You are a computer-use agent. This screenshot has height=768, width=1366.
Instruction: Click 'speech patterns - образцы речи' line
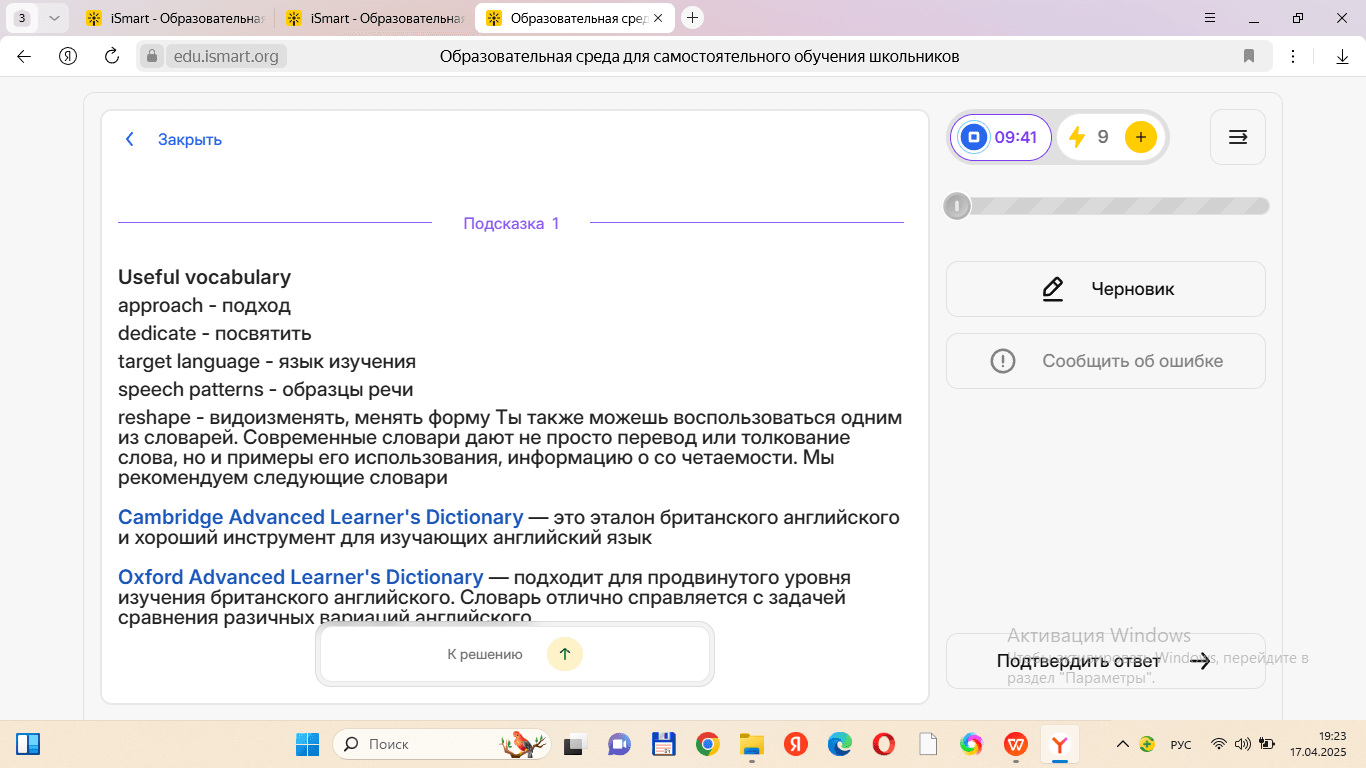[265, 389]
